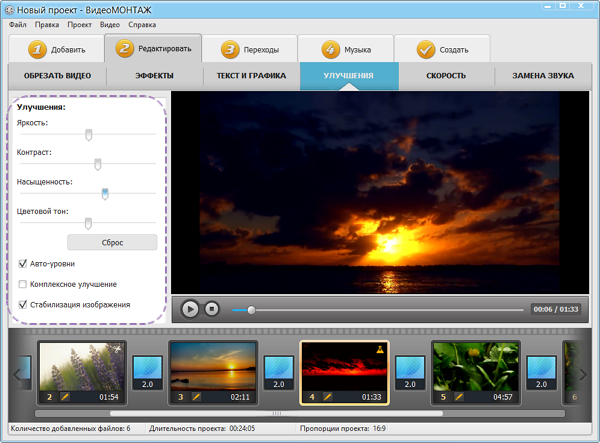
Task: Switch to the СКОРОСТЬ tab
Action: (x=446, y=76)
